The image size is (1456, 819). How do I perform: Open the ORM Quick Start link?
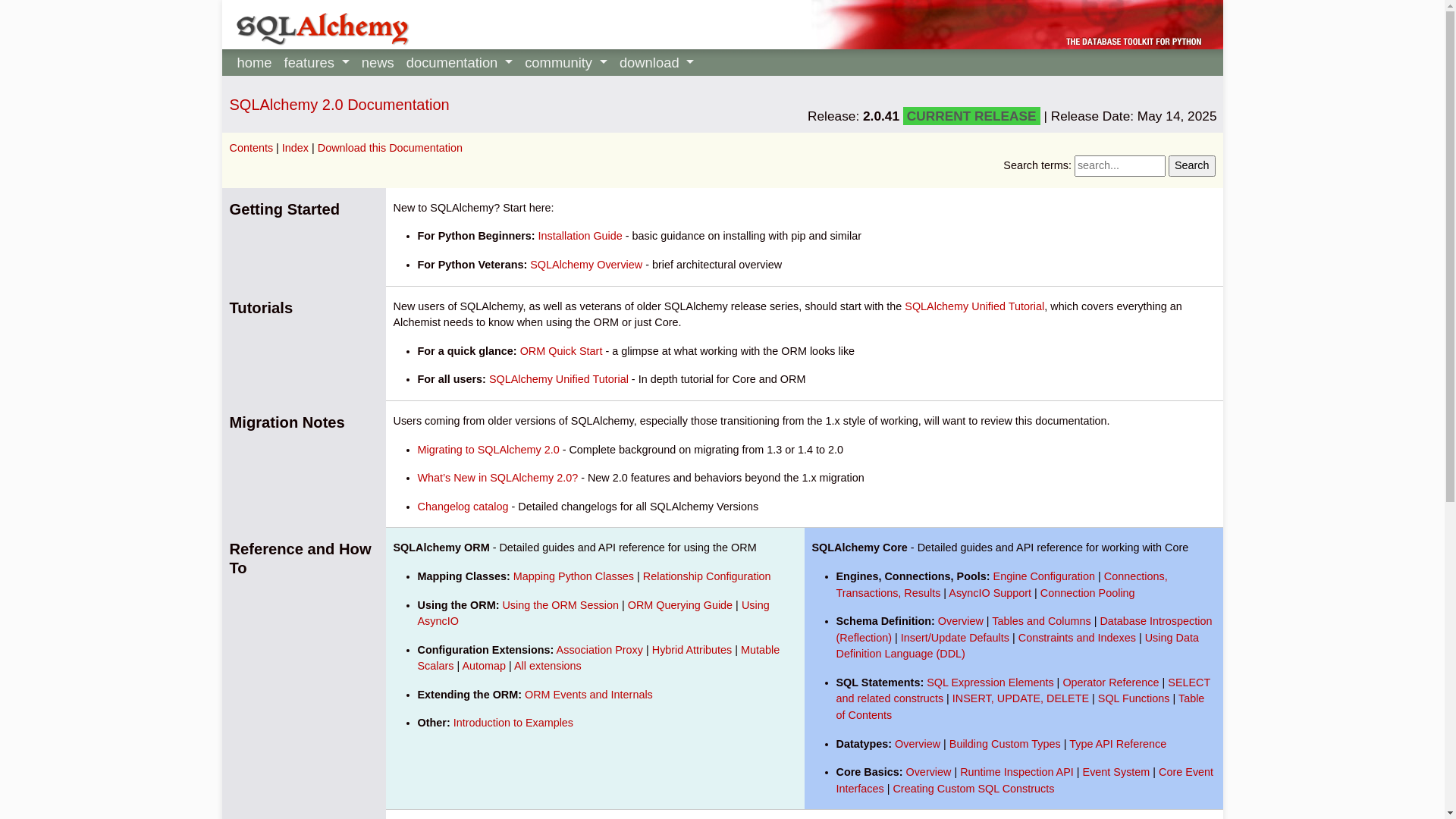(561, 351)
